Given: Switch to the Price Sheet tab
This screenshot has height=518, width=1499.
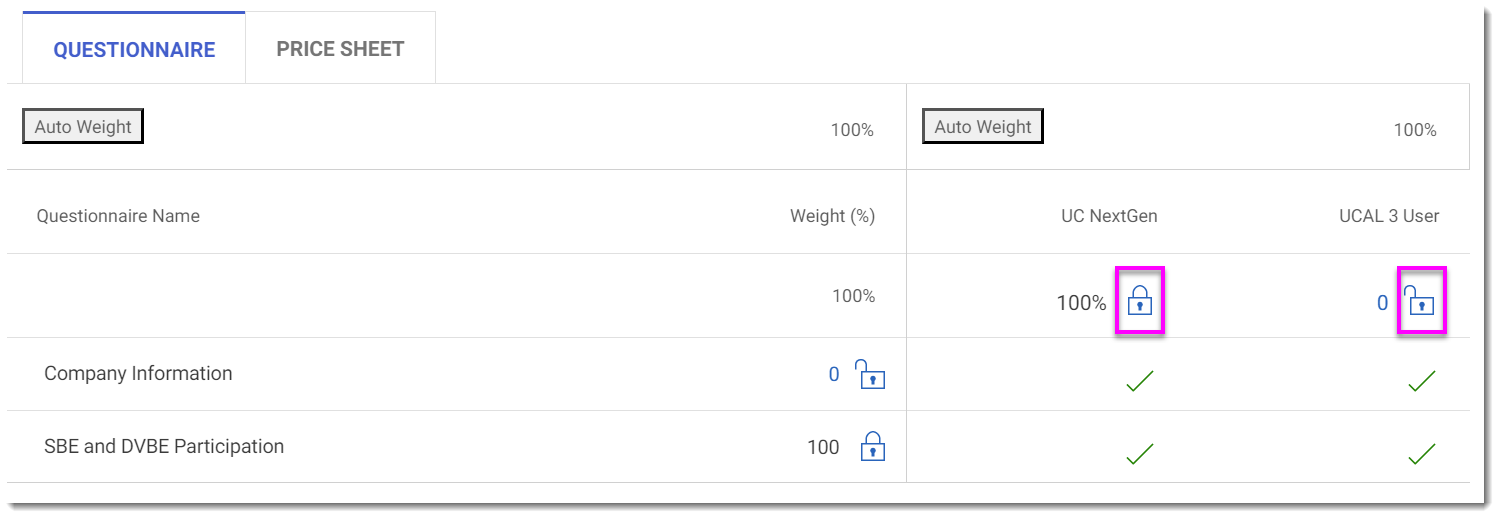Looking at the screenshot, I should click(340, 49).
